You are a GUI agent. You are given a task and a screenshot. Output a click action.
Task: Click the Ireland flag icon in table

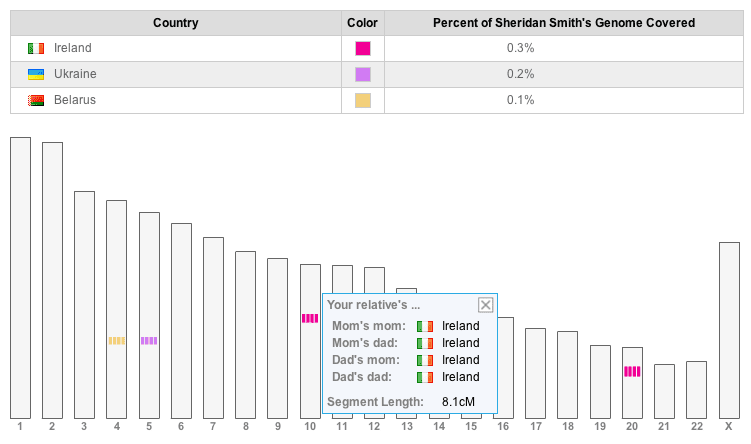pos(36,48)
